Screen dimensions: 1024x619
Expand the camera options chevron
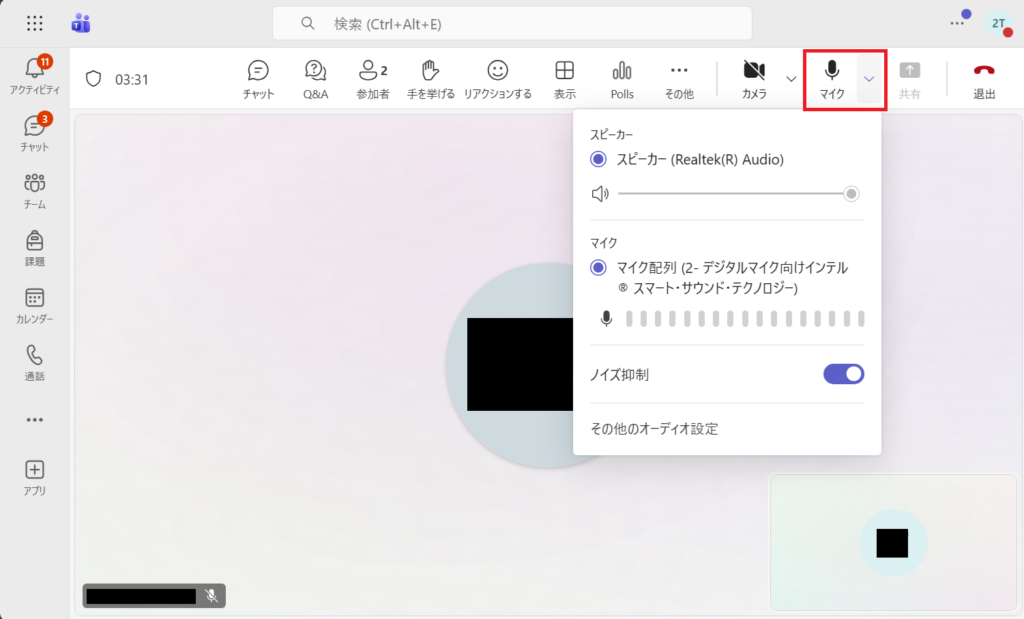[x=791, y=79]
